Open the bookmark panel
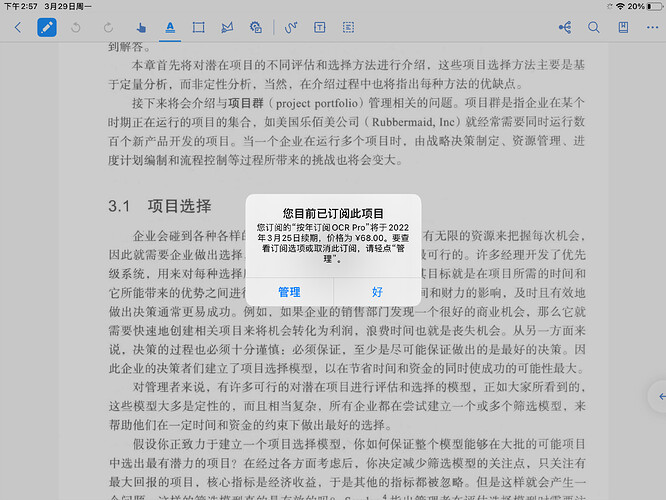666x500 pixels. pos(623,28)
